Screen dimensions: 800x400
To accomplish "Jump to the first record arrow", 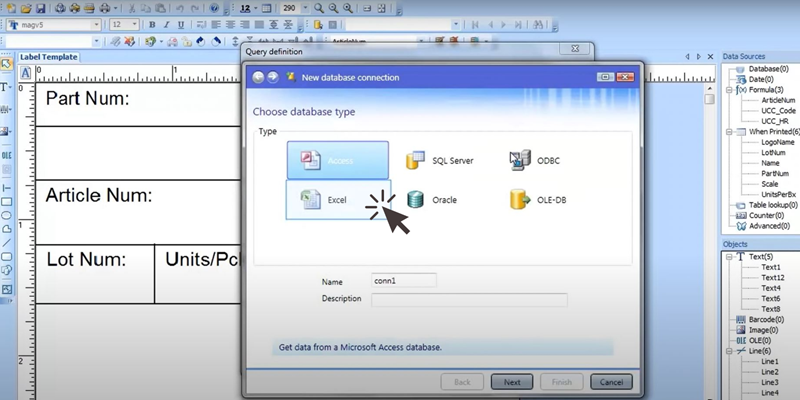I will tap(476, 24).
